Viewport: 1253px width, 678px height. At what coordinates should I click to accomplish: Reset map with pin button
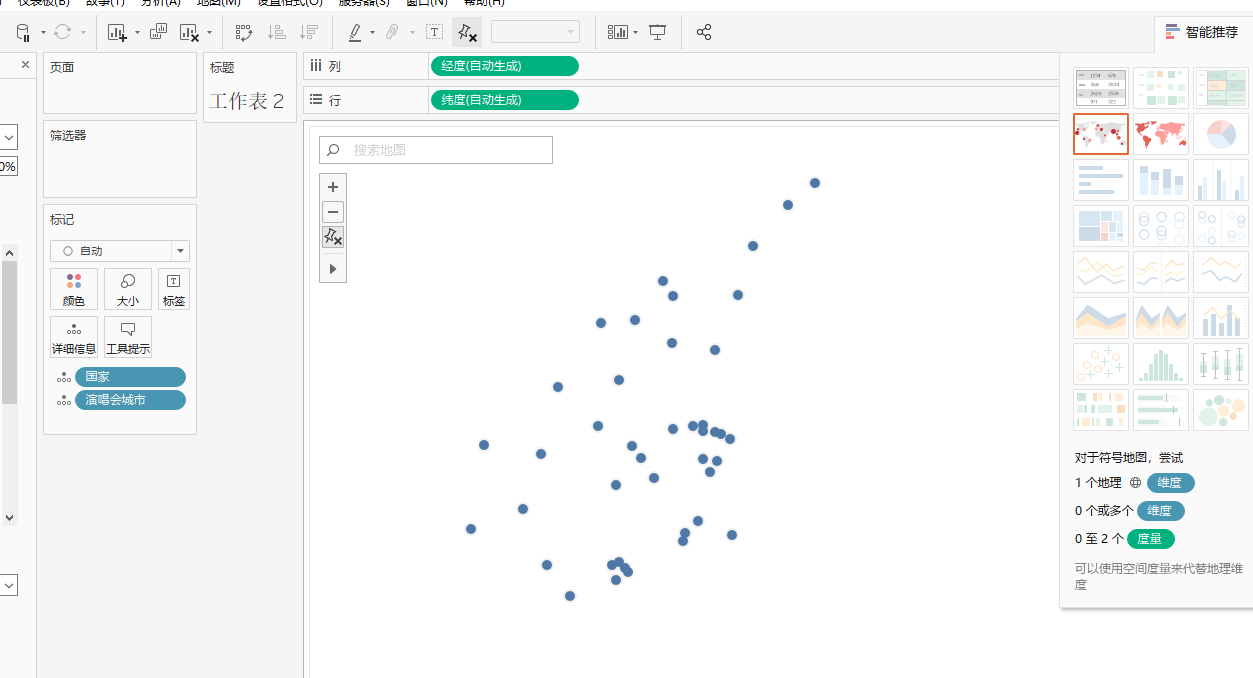[333, 237]
